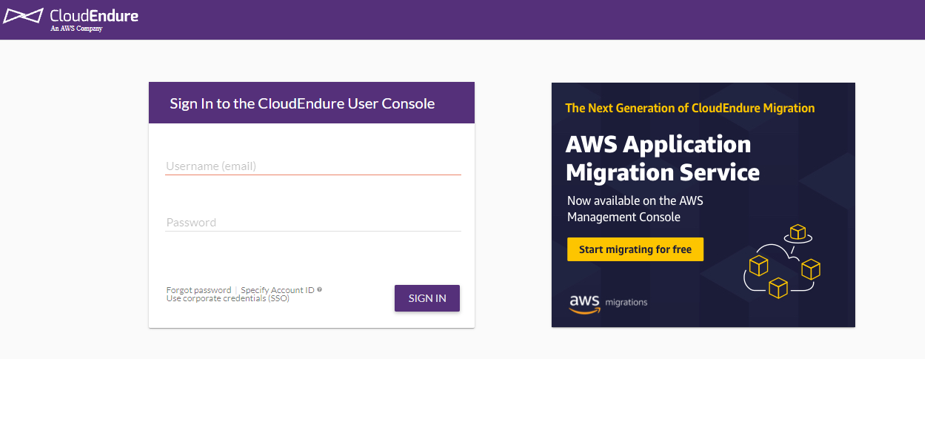This screenshot has height=423, width=925.
Task: Click the AWS Application Migration Service heading
Action: pyautogui.click(x=662, y=159)
